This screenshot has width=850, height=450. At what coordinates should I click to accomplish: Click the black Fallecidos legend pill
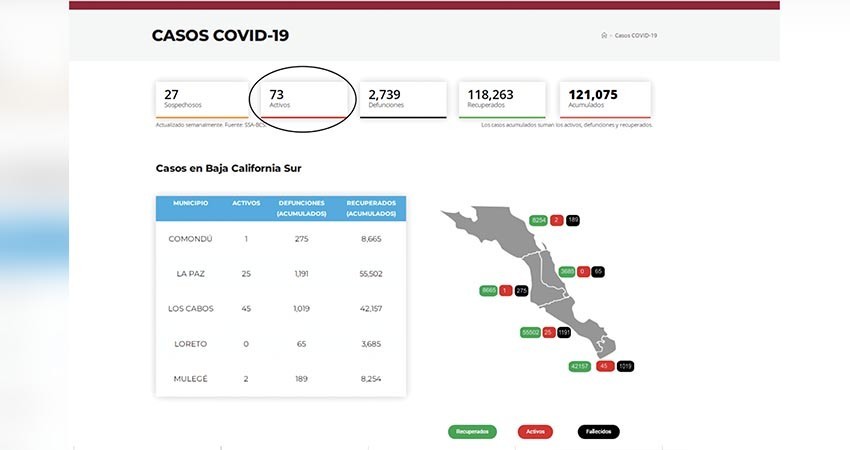(x=598, y=432)
